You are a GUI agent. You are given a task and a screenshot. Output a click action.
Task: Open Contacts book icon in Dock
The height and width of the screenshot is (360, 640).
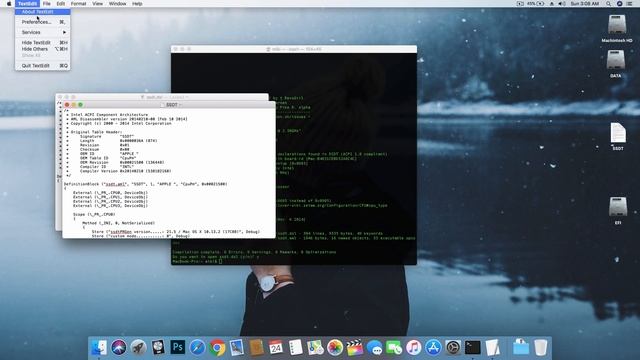click(256, 348)
